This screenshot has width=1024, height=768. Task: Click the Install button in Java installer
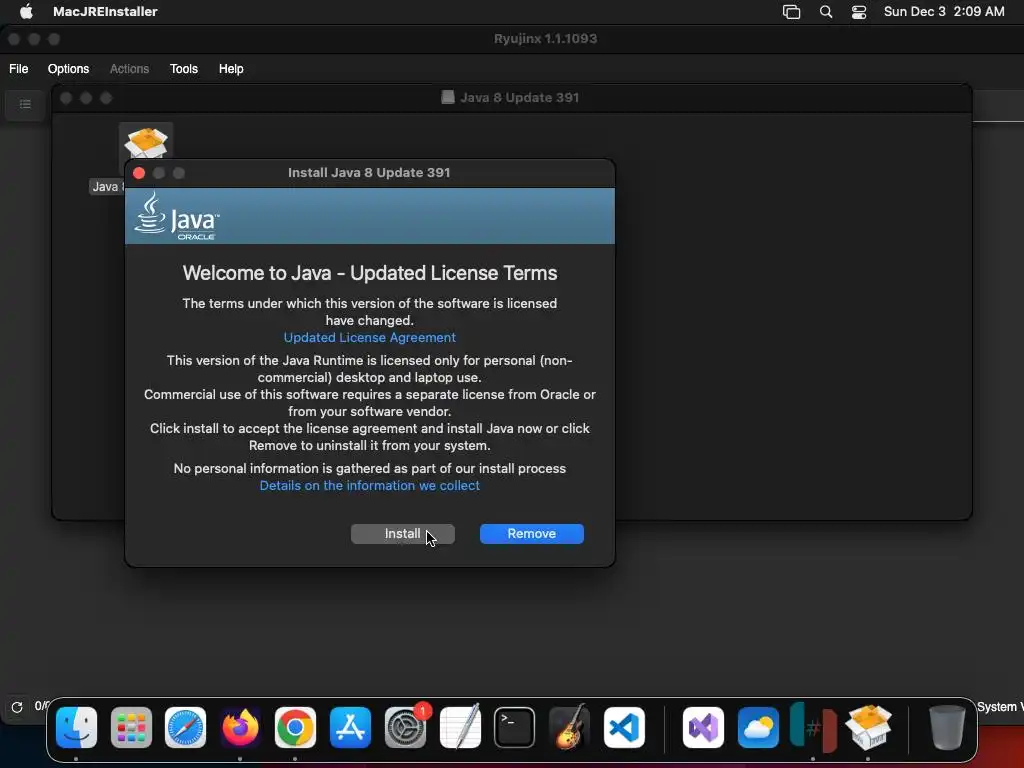point(402,534)
